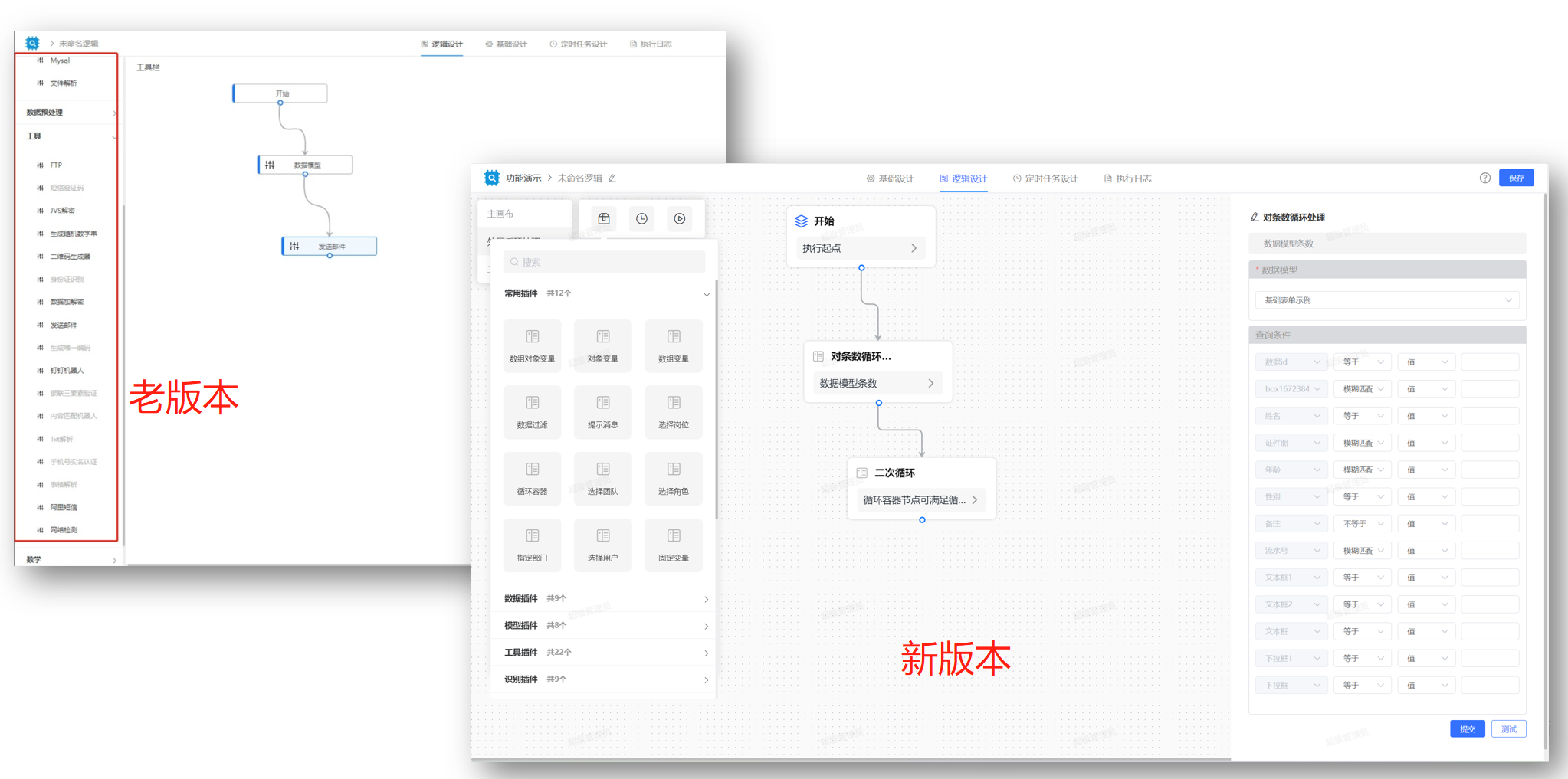Viewport: 1568px width, 779px height.
Task: Open the 不等于 operator dropdown in 备注 row
Action: (x=1363, y=523)
